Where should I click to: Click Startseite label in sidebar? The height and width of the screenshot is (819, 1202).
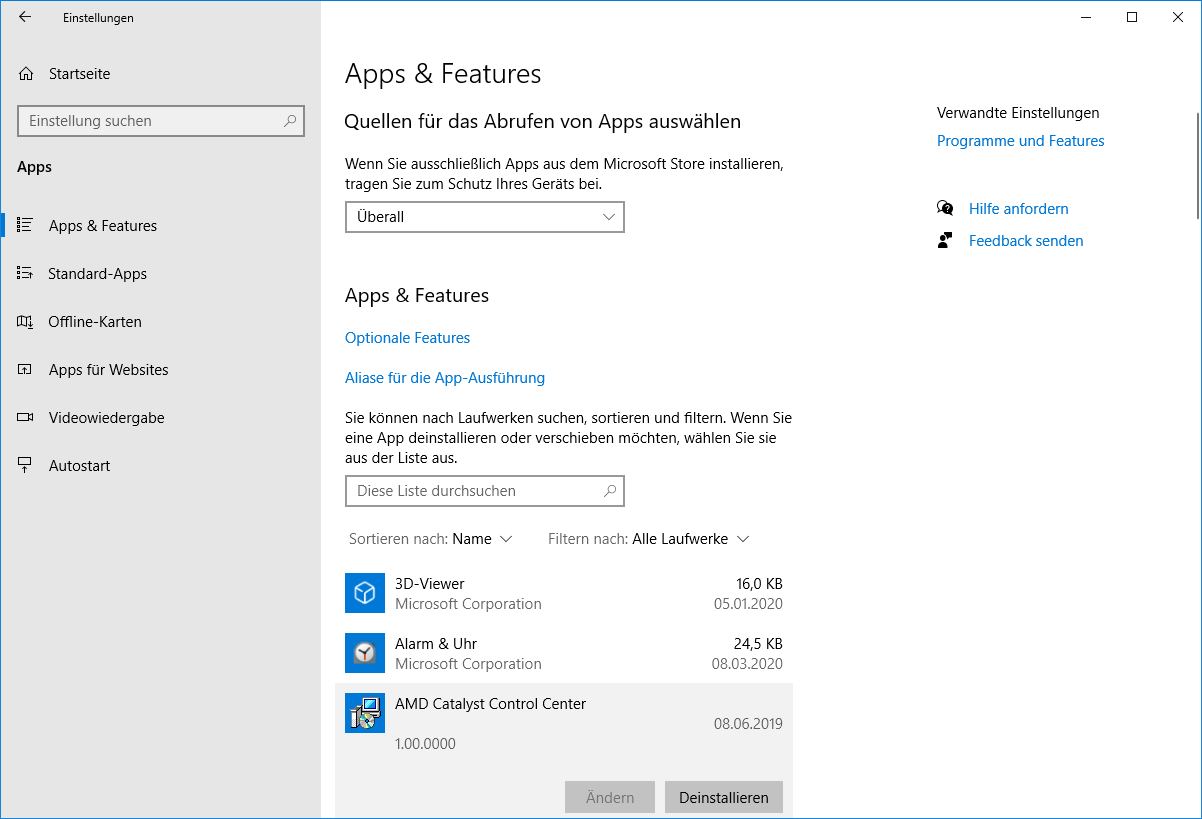(80, 74)
